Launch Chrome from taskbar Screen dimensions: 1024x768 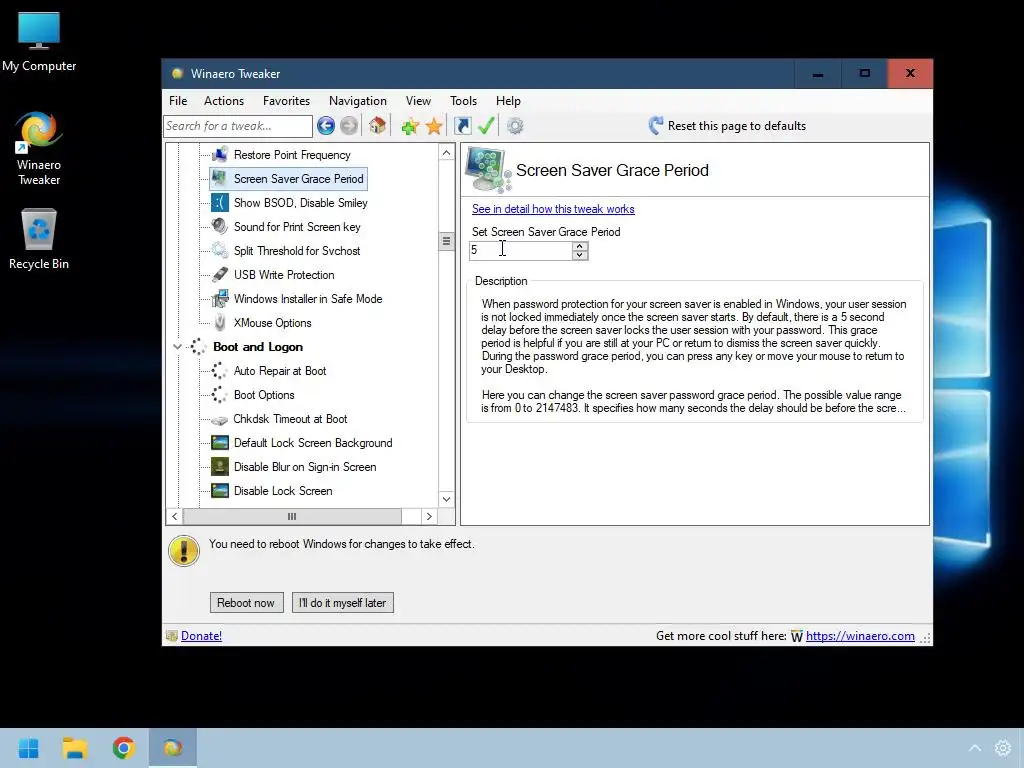(123, 748)
